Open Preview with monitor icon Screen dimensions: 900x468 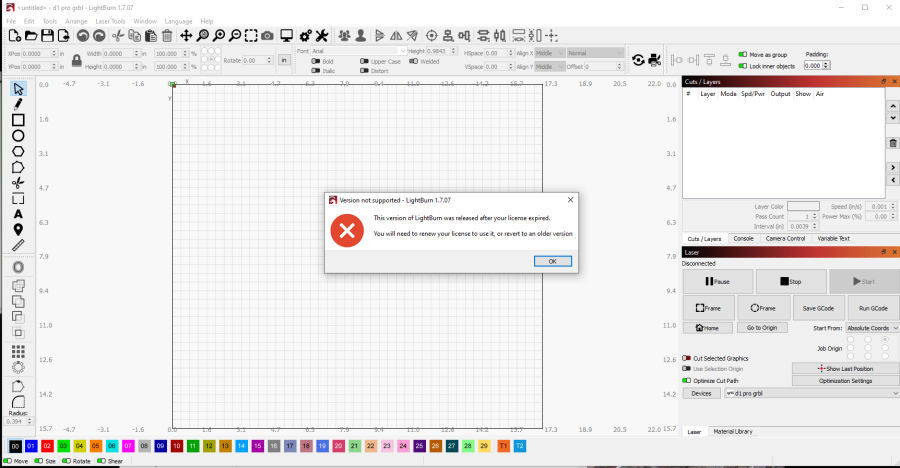pyautogui.click(x=286, y=36)
